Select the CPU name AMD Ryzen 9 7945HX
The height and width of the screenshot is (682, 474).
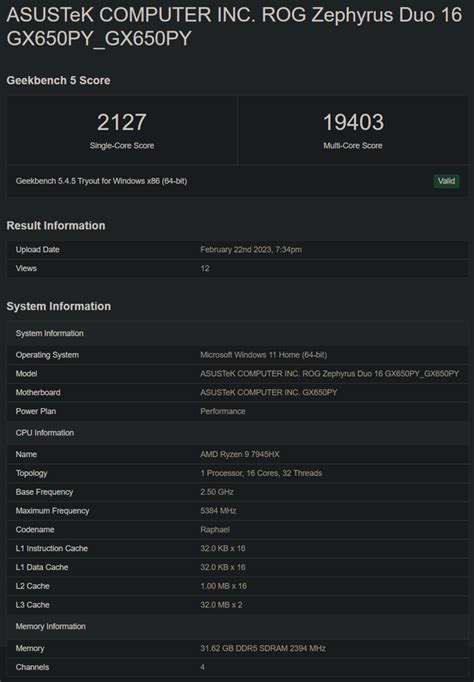(240, 454)
